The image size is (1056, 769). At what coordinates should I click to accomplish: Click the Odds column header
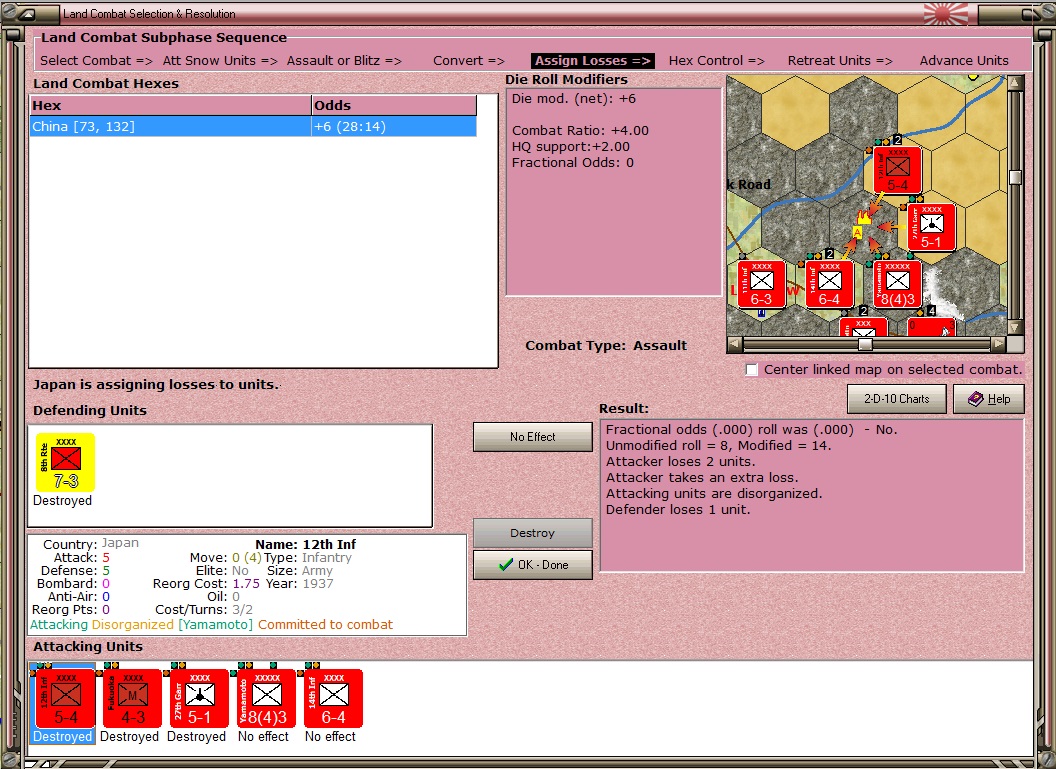point(394,106)
